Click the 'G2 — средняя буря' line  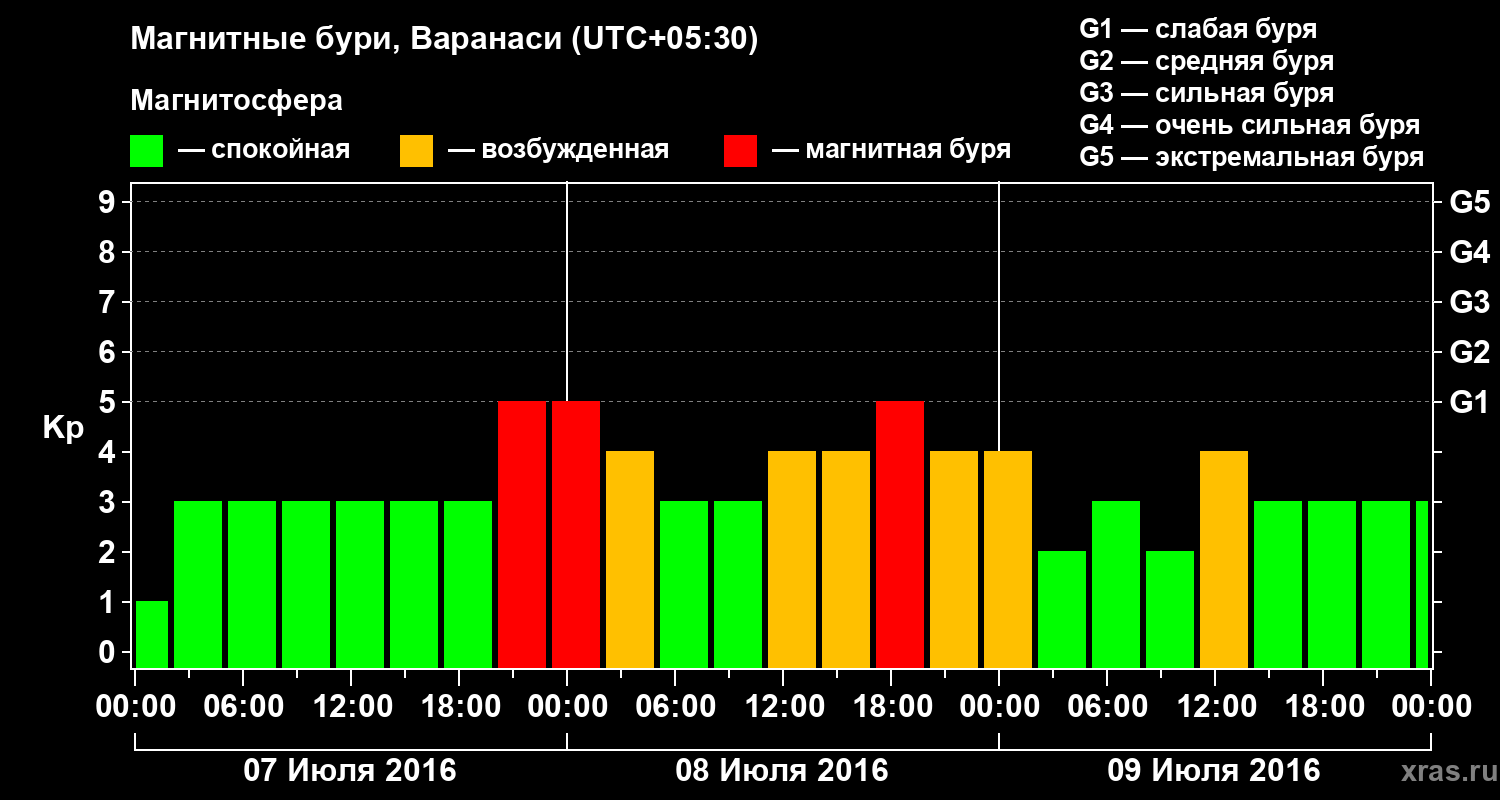point(1207,61)
